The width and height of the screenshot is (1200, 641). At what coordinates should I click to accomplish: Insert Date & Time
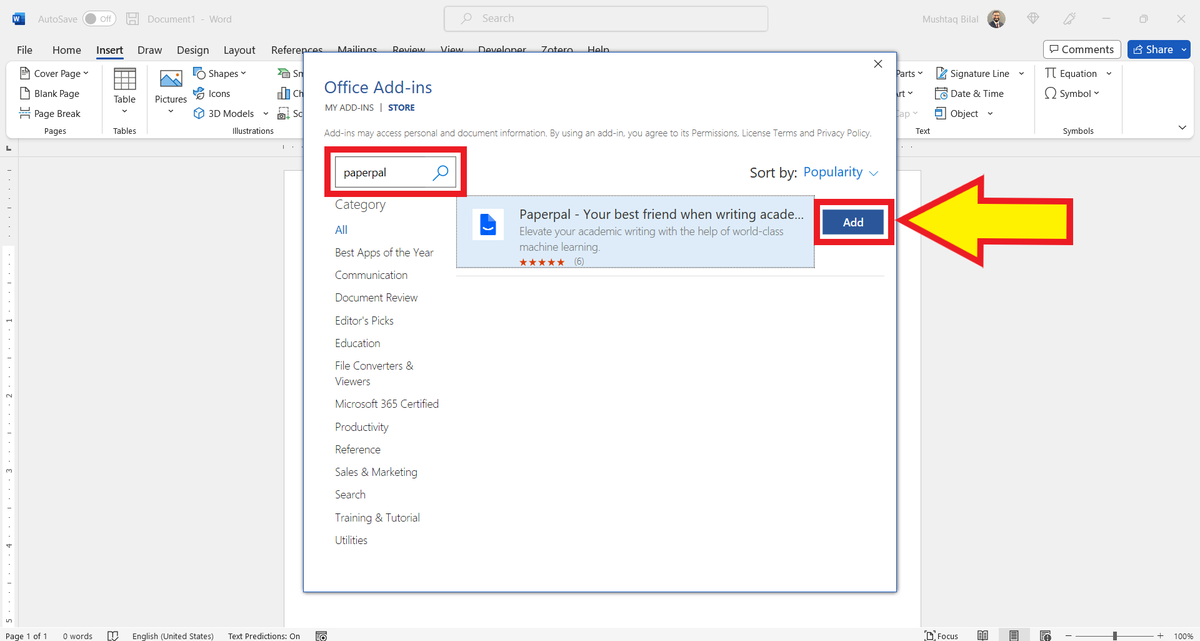tap(969, 93)
